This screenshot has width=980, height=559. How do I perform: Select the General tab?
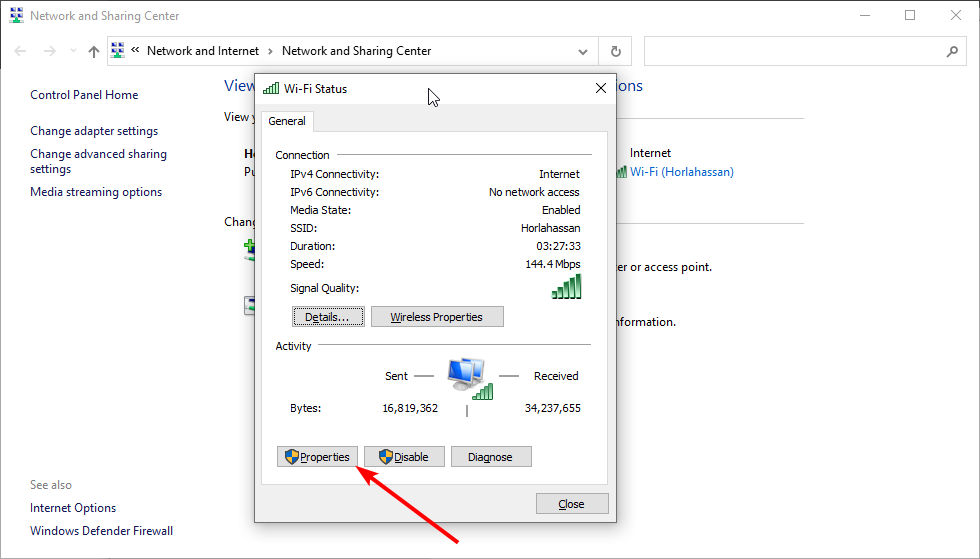[x=287, y=121]
